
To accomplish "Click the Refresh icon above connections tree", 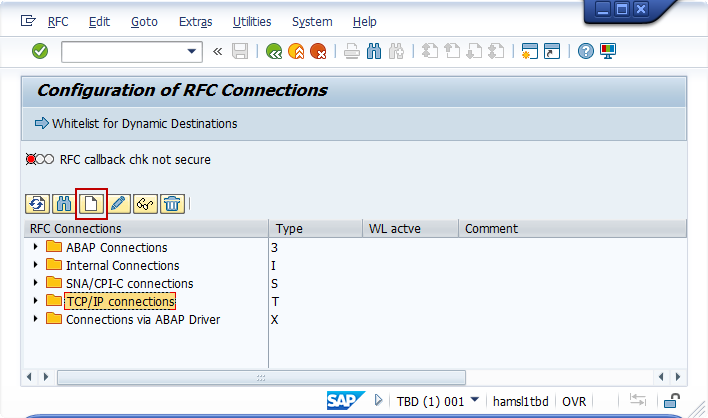I will [37, 203].
